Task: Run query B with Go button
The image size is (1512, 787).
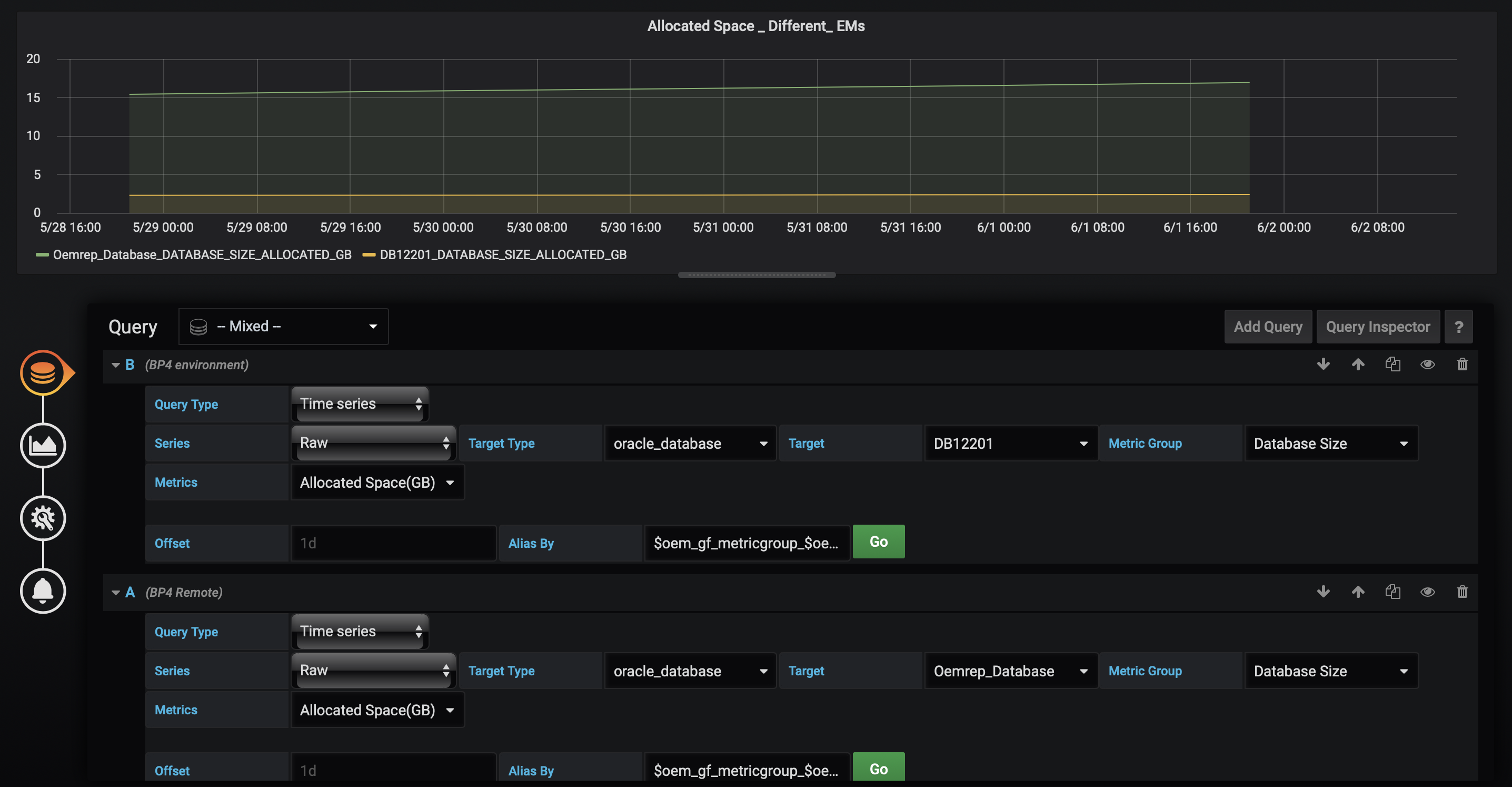Action: coord(878,542)
